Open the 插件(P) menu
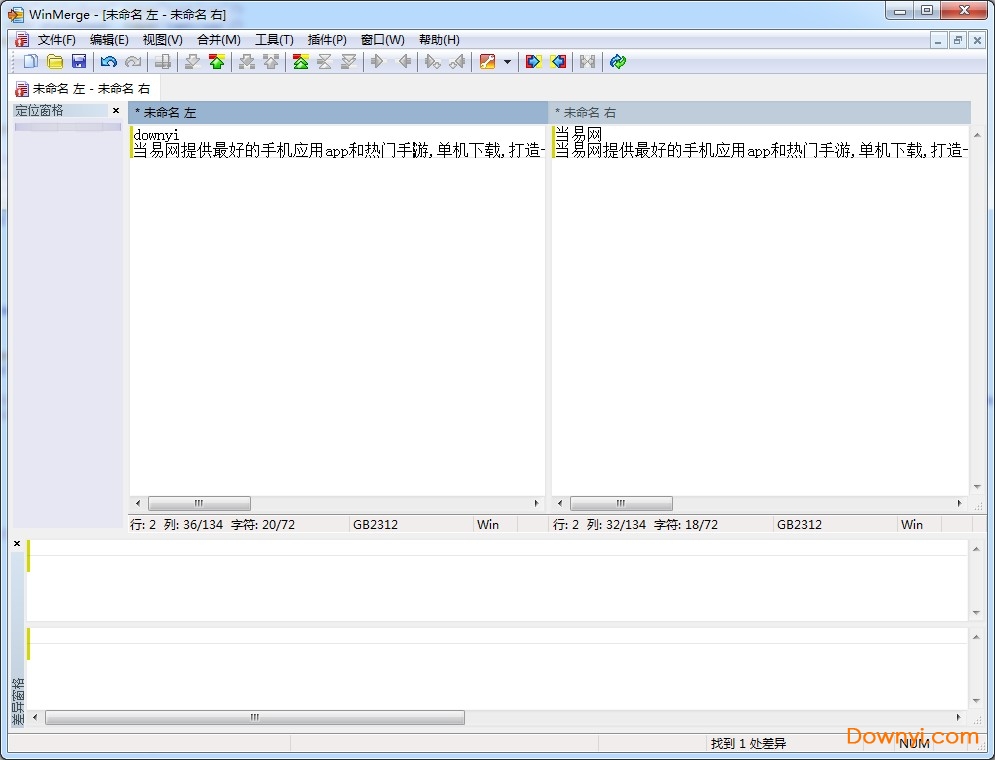 [x=325, y=40]
